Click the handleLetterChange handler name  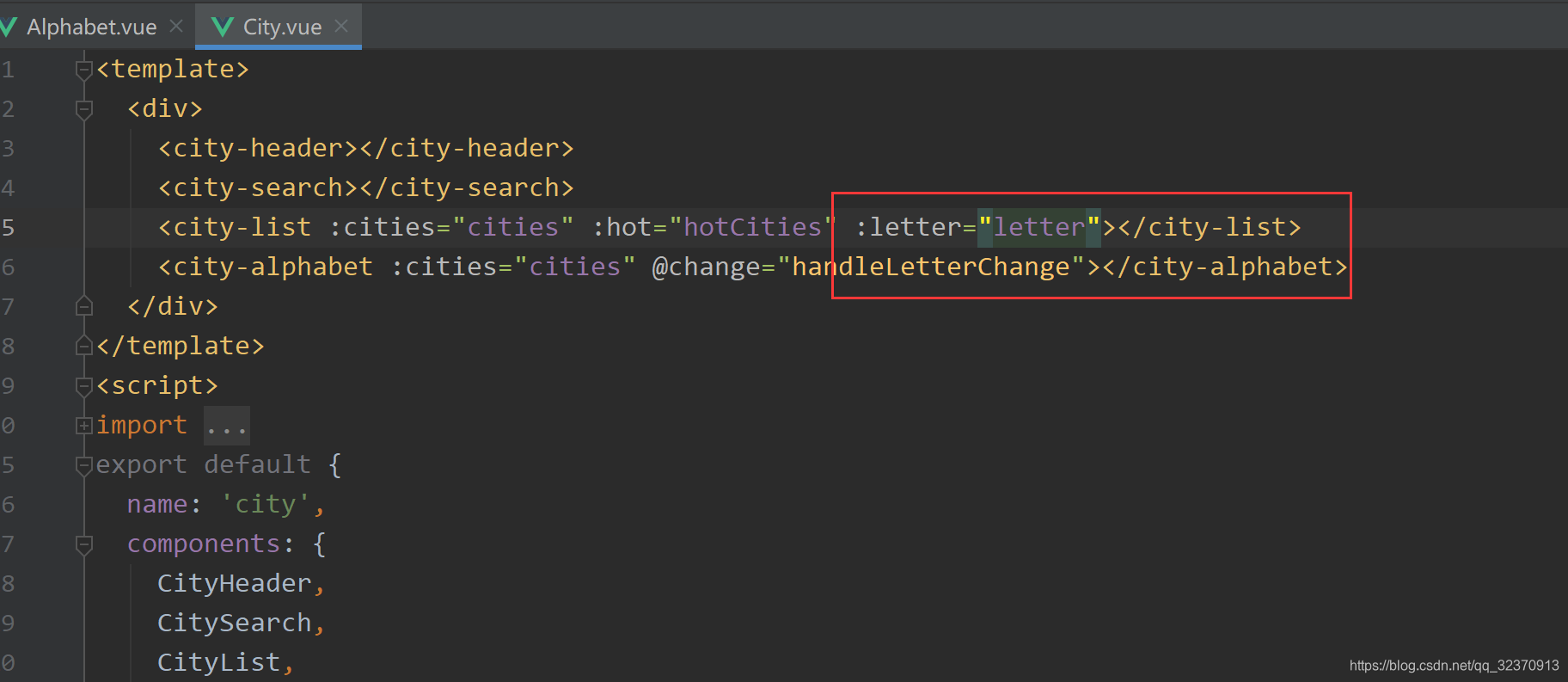click(x=931, y=267)
